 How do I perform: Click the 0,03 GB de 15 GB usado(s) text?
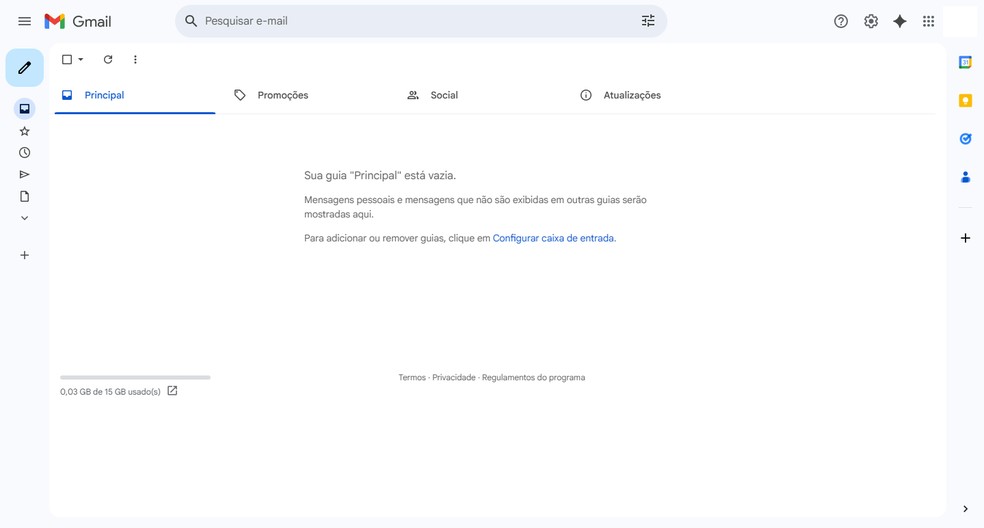110,392
